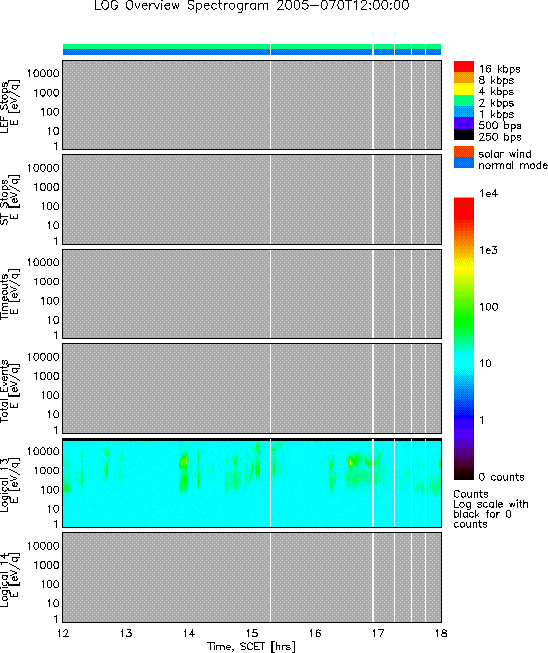This screenshot has height=653, width=548.
Task: Click the blue mode status bar at top
Action: [252, 52]
